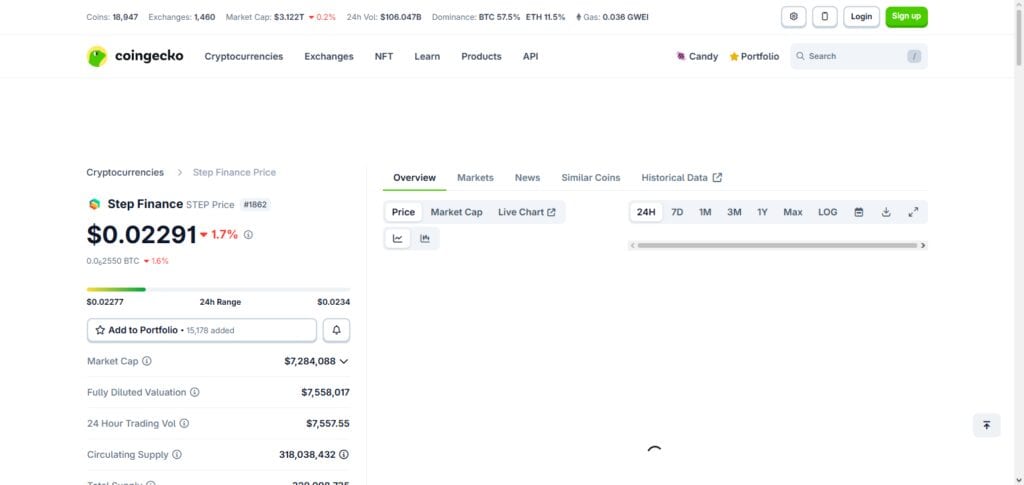Click the scroll-right arrow of chart range bar
Viewport: 1024px width, 485px height.
(x=923, y=245)
